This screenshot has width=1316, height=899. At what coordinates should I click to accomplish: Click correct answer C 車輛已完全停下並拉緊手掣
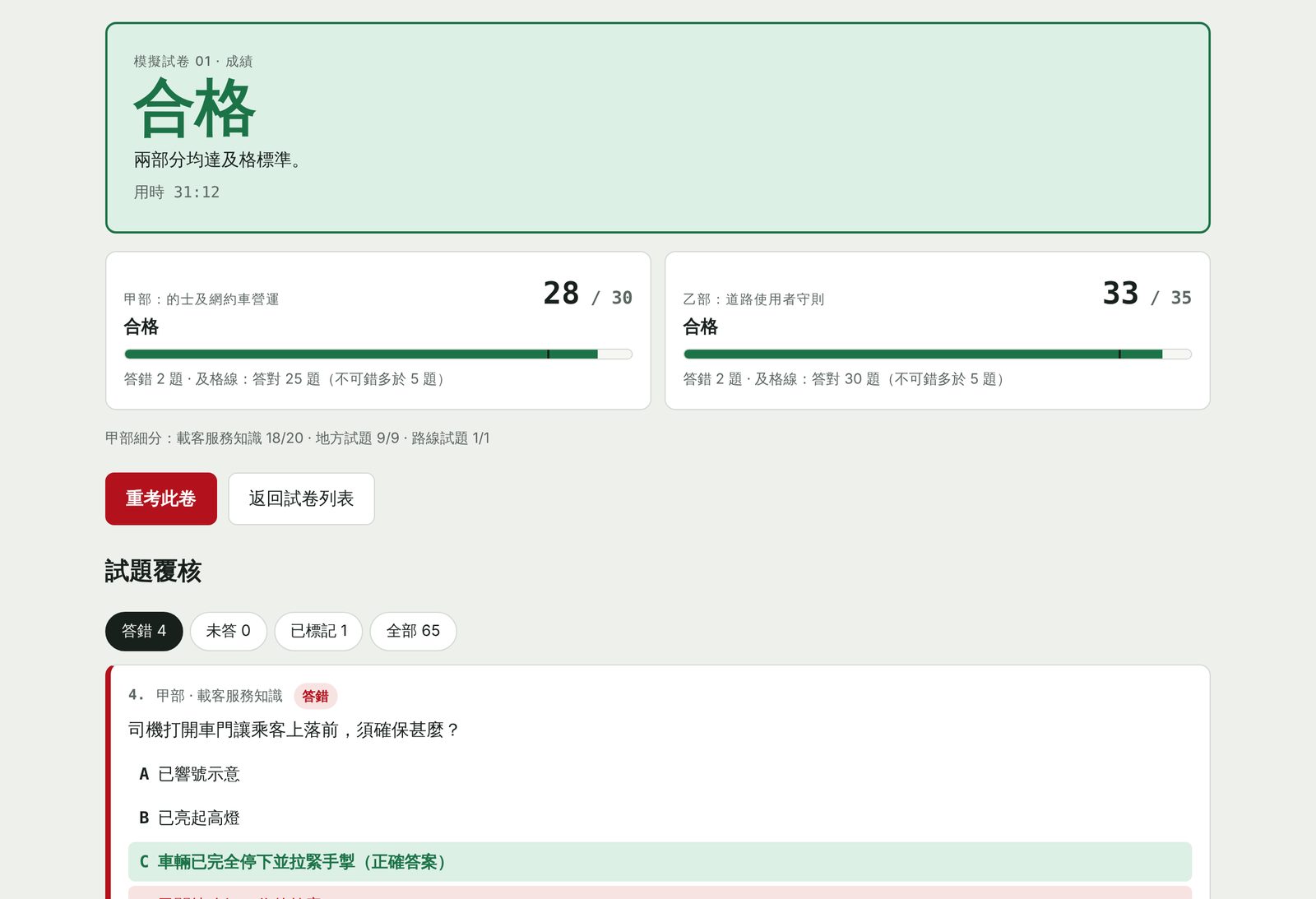tap(660, 861)
